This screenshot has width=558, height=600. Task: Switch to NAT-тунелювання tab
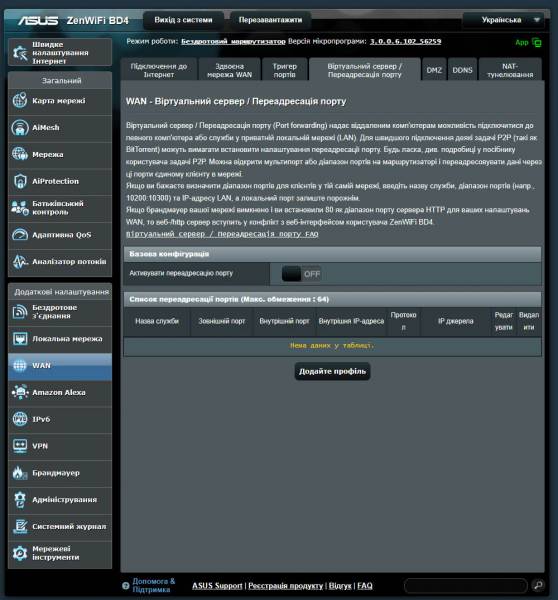click(x=510, y=70)
